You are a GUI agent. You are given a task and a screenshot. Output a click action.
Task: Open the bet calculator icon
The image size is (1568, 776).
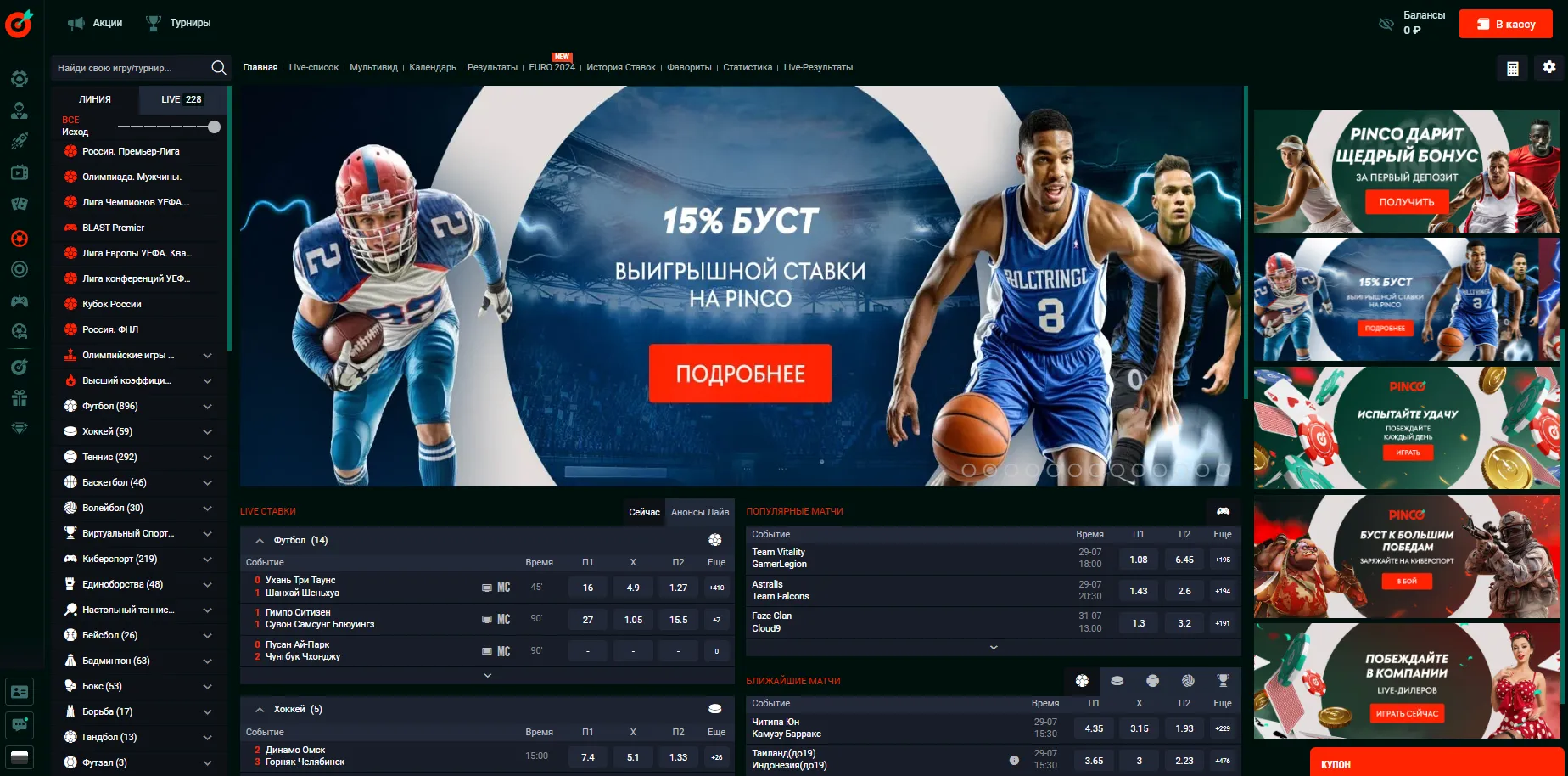(1512, 68)
